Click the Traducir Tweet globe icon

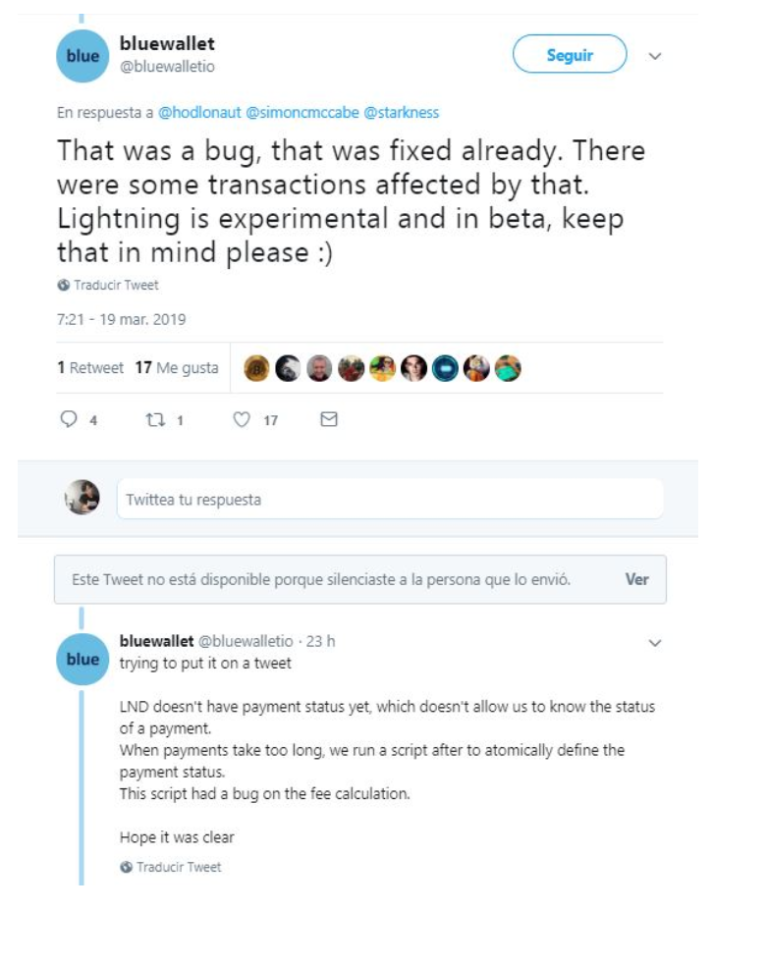click(x=66, y=287)
